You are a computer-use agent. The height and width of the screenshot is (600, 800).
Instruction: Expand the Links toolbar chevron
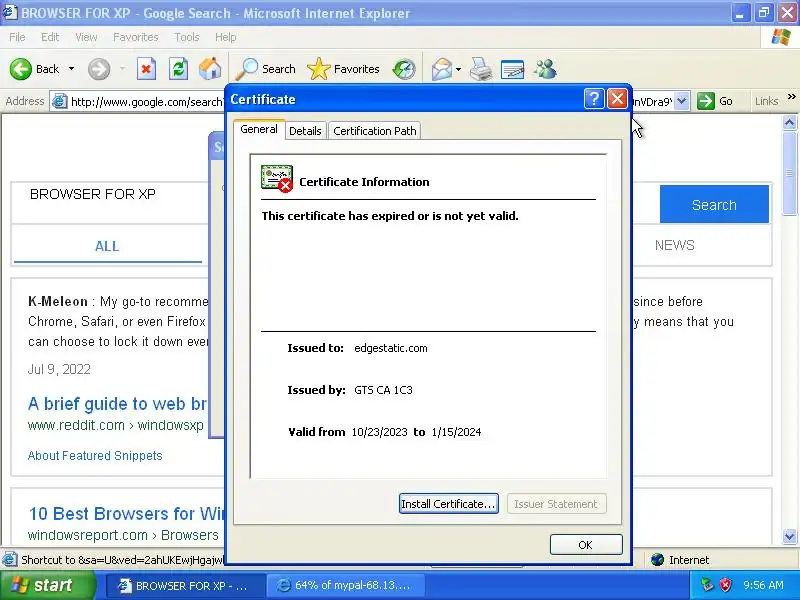[791, 96]
